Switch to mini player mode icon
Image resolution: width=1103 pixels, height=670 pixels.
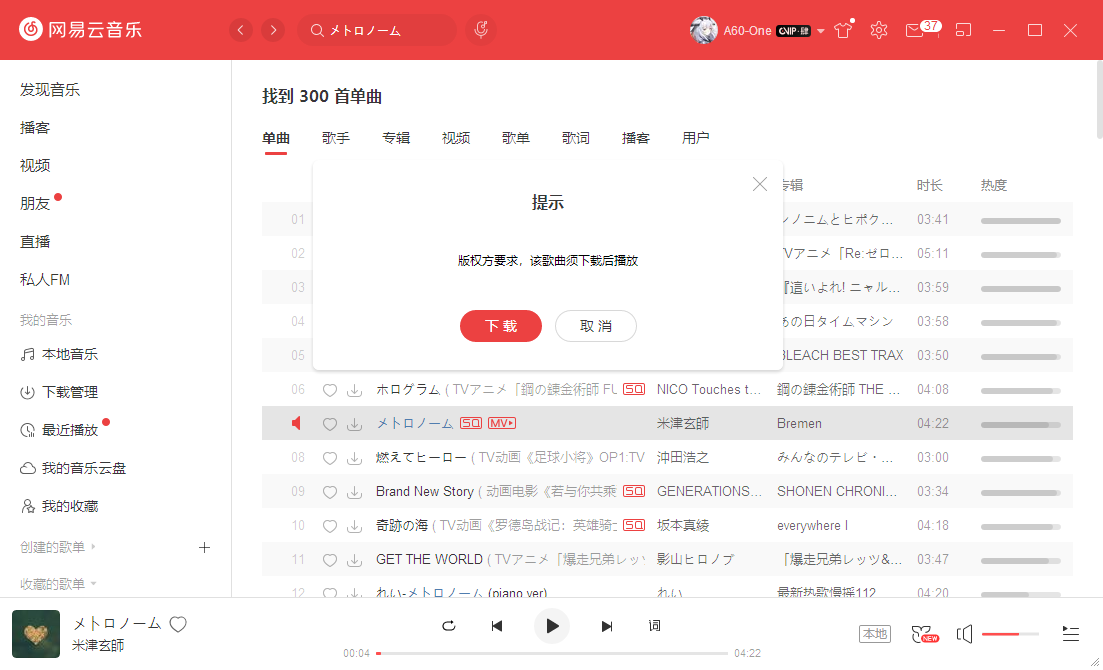[963, 30]
